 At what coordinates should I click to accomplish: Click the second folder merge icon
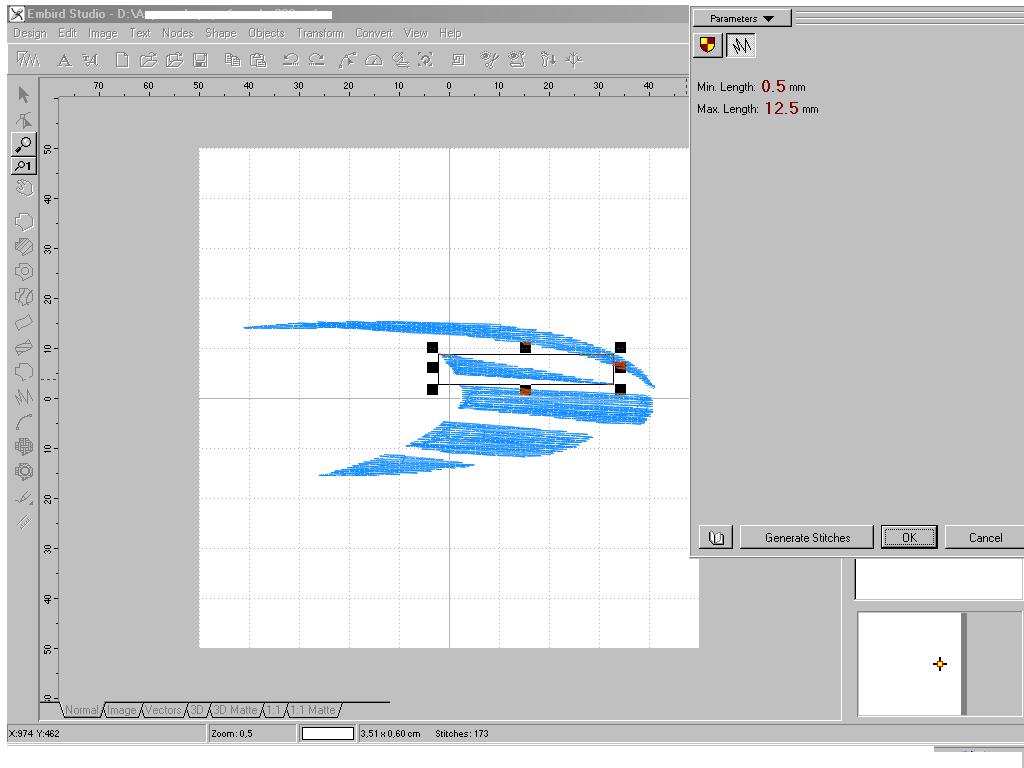click(x=174, y=60)
